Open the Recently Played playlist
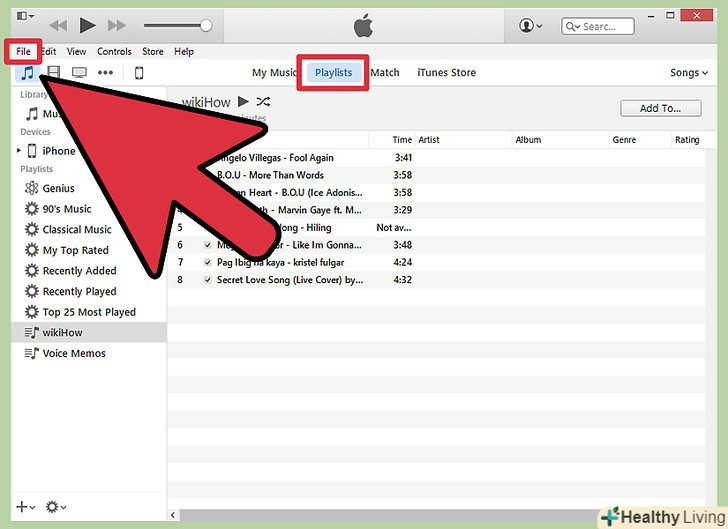 click(79, 291)
